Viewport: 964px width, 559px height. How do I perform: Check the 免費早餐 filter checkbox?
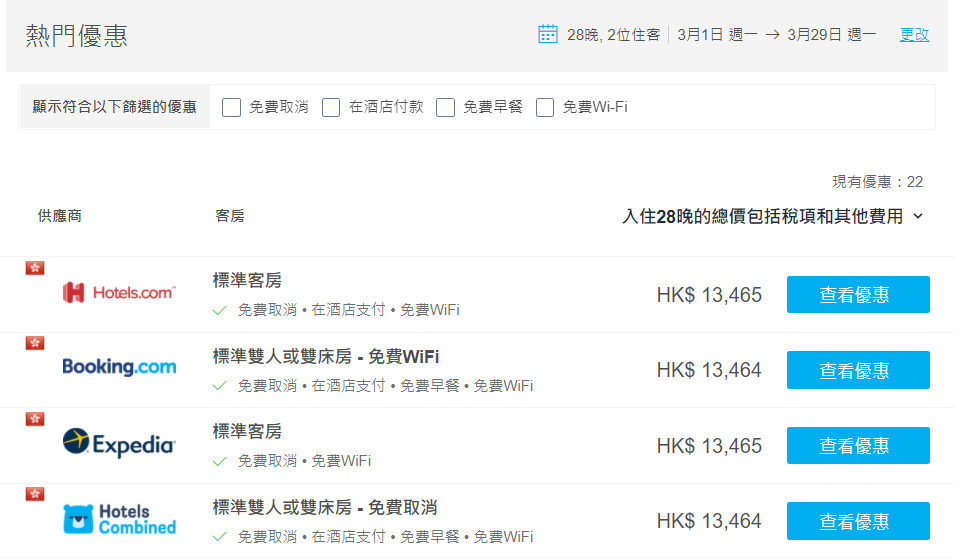coord(445,107)
